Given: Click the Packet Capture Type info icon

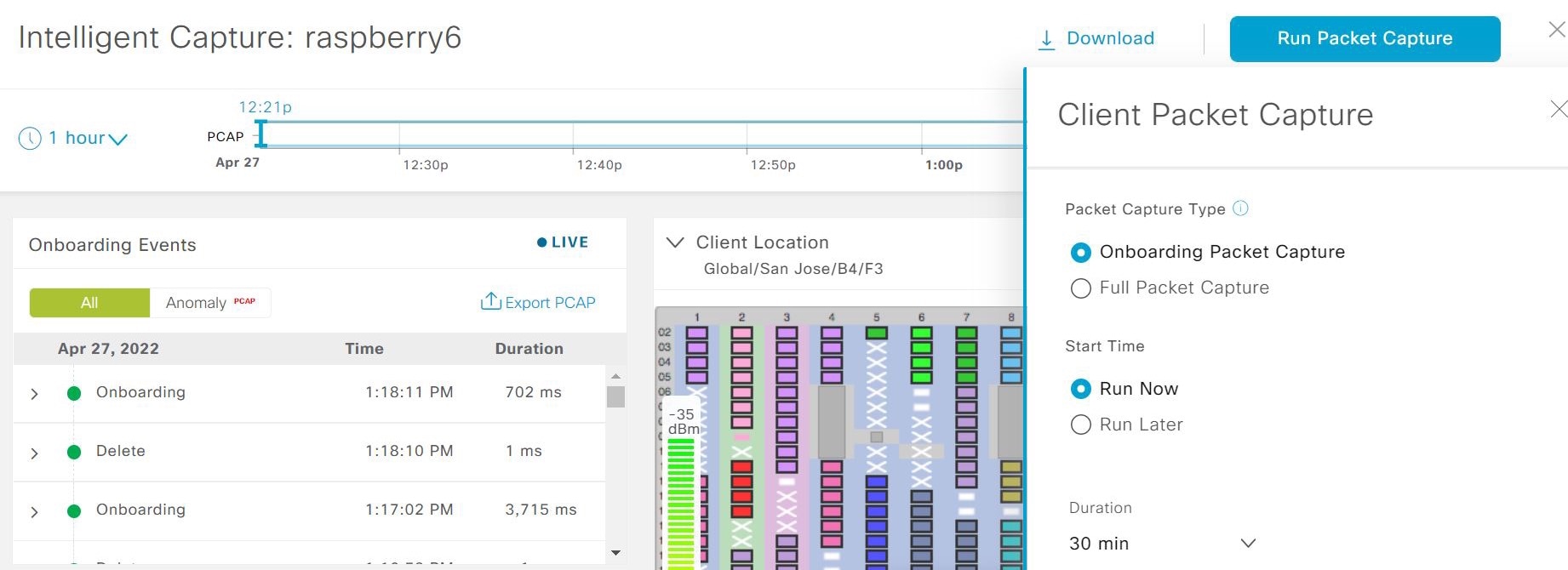Looking at the screenshot, I should tap(1241, 208).
